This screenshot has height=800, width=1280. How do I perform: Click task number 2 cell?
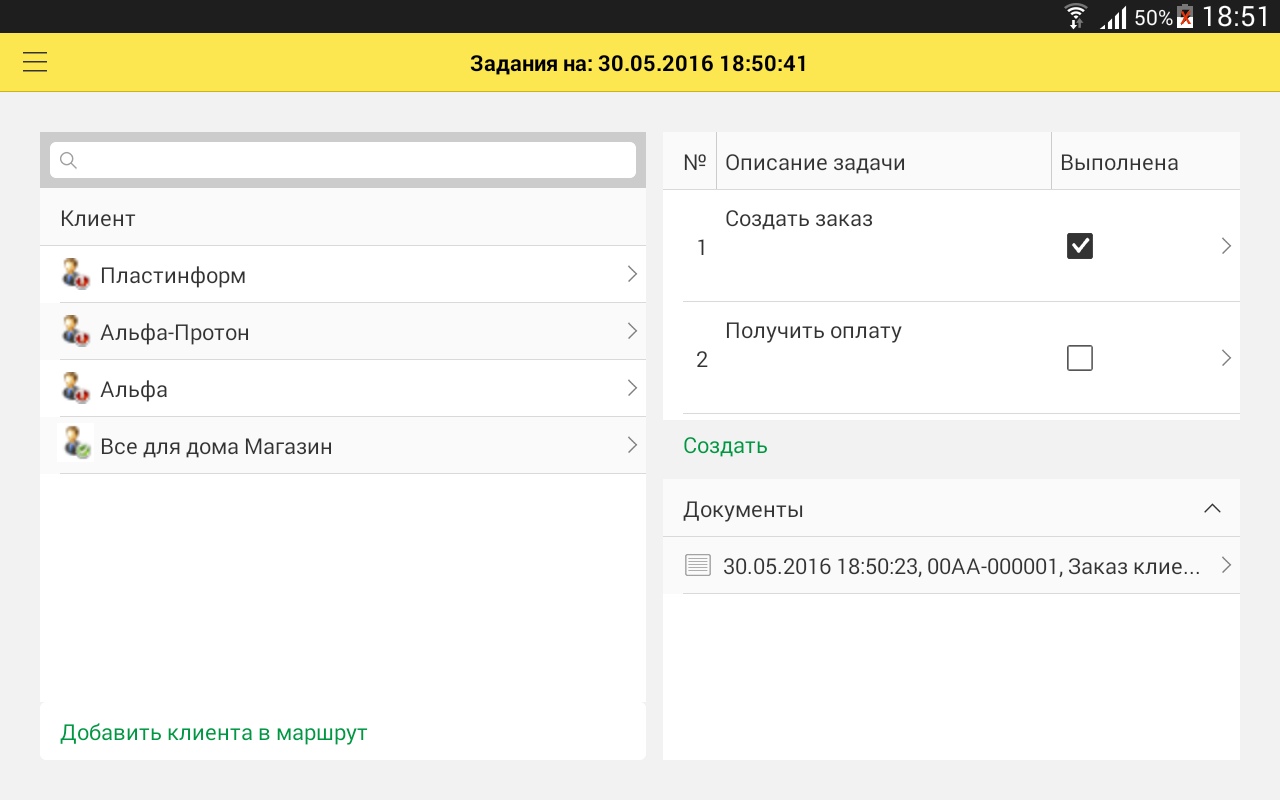tap(701, 359)
